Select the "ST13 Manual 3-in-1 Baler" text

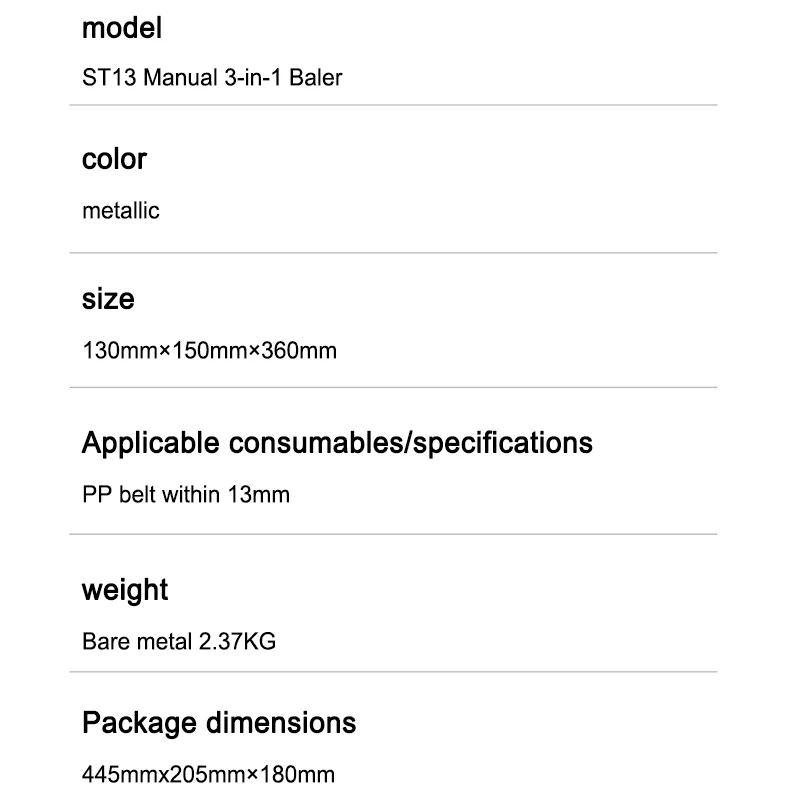click(x=211, y=77)
